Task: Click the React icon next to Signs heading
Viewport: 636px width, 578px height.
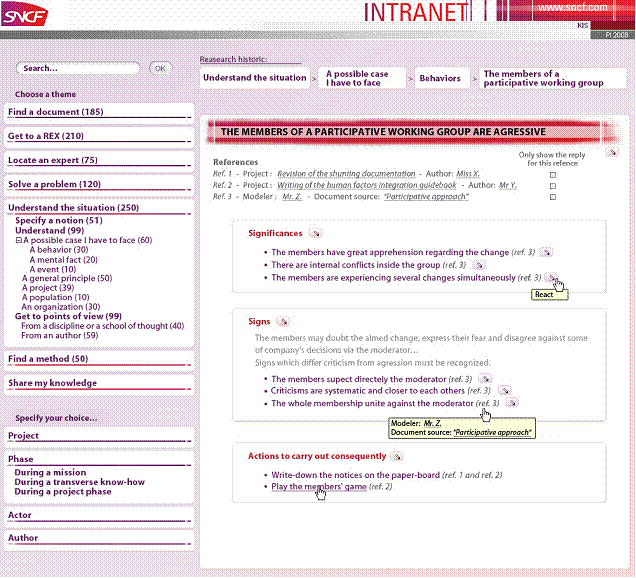Action: 283,322
